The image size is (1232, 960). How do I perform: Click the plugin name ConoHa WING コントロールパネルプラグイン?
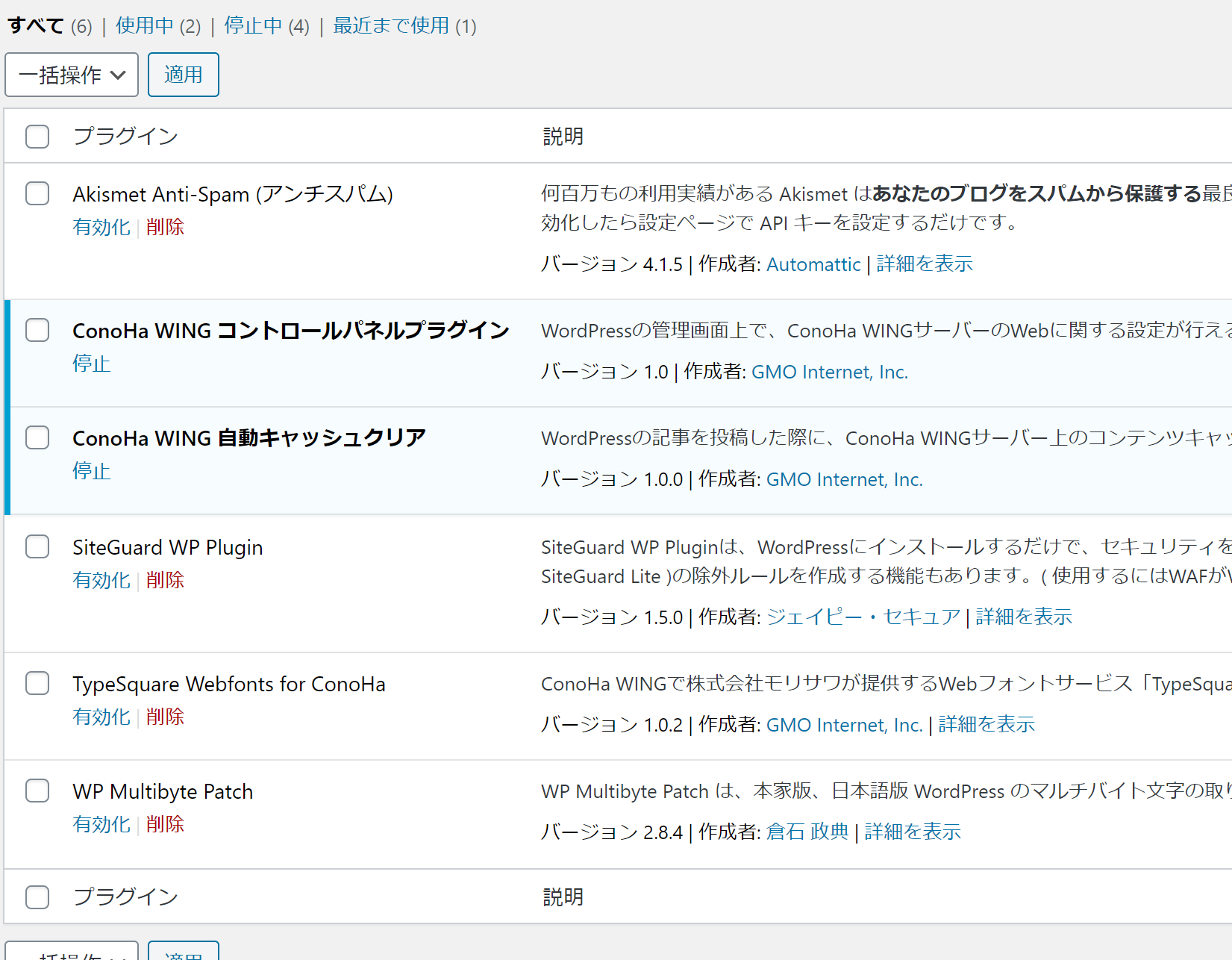pos(291,331)
